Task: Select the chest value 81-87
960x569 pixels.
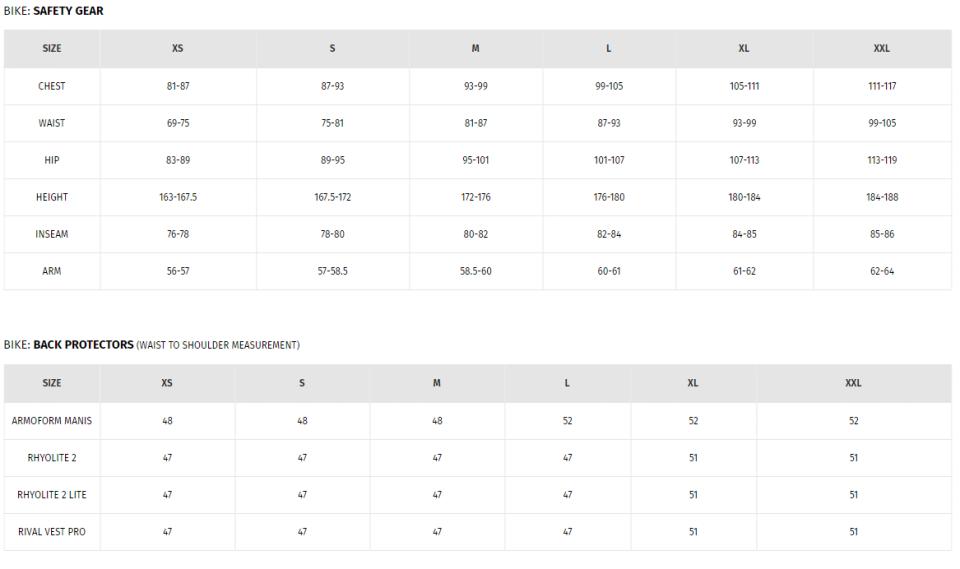Action: point(178,86)
